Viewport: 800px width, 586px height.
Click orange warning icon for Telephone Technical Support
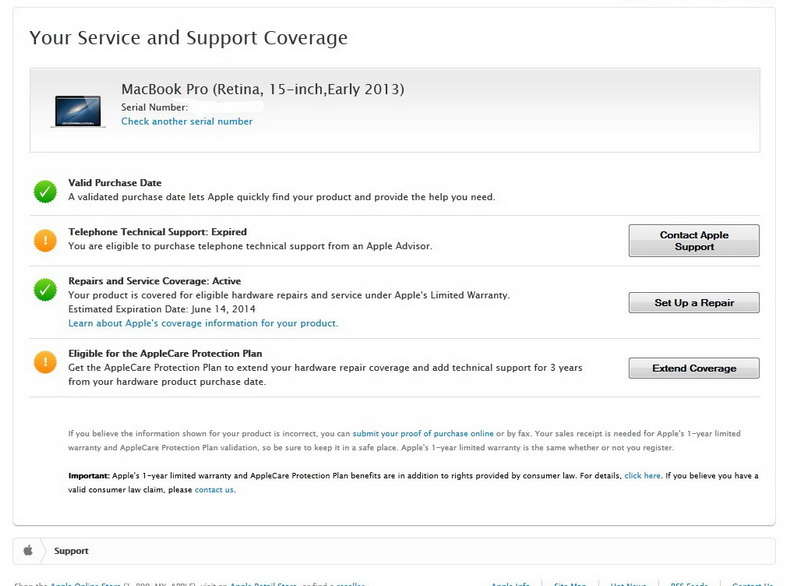(45, 240)
